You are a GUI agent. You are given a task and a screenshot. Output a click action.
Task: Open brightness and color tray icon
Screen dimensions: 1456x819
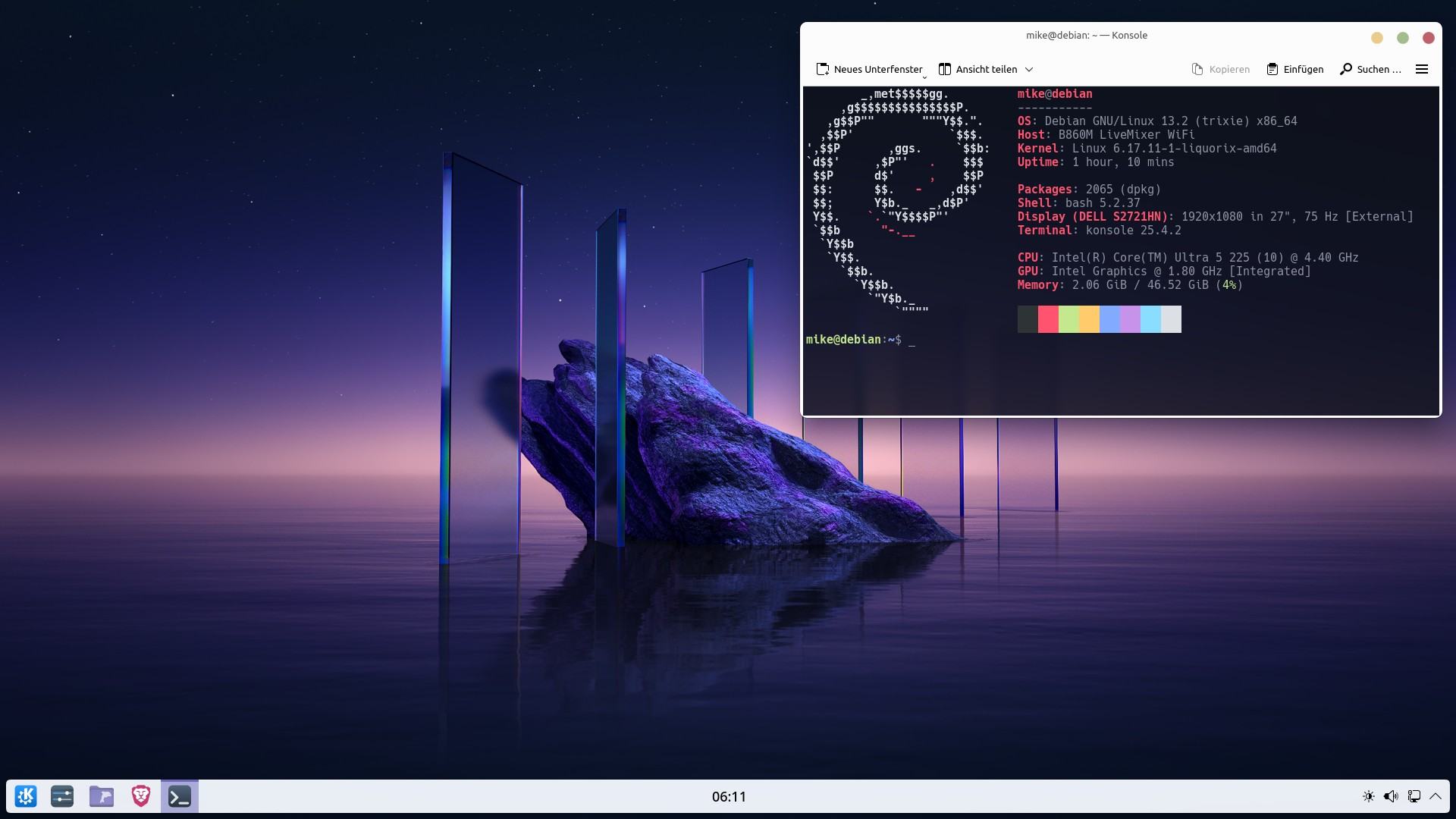1368,796
